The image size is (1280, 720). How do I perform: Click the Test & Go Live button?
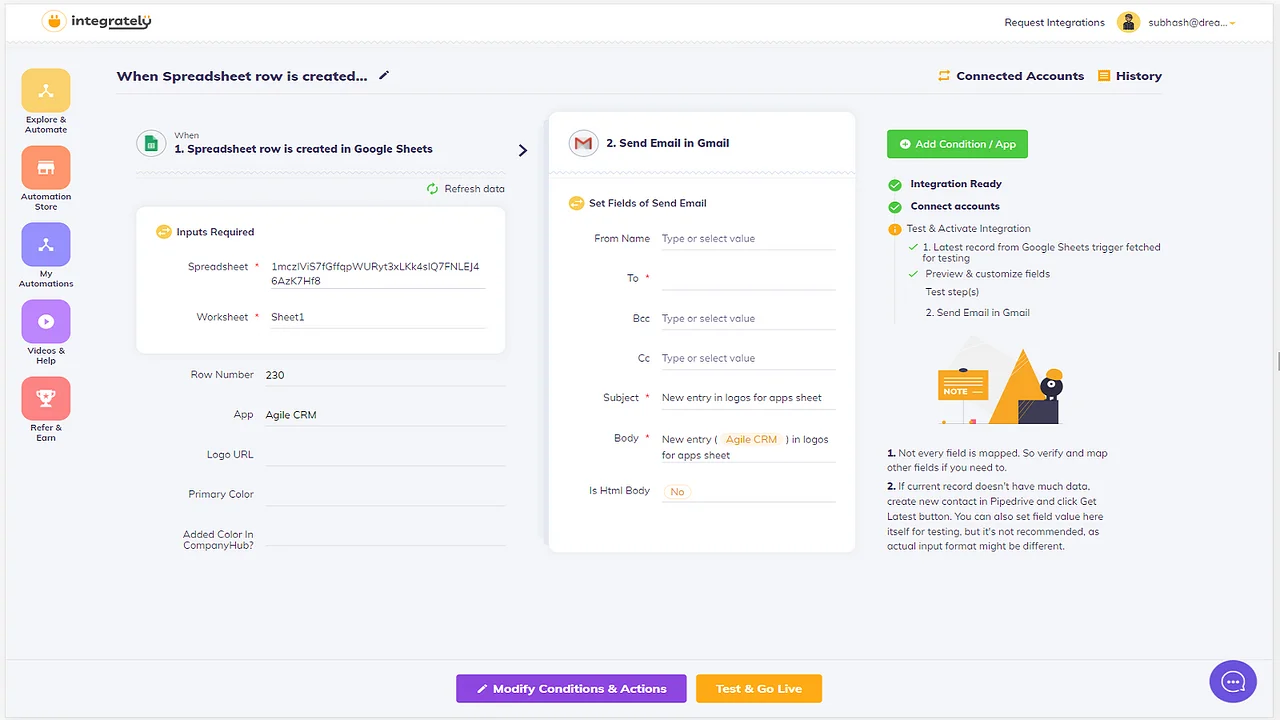coord(758,688)
